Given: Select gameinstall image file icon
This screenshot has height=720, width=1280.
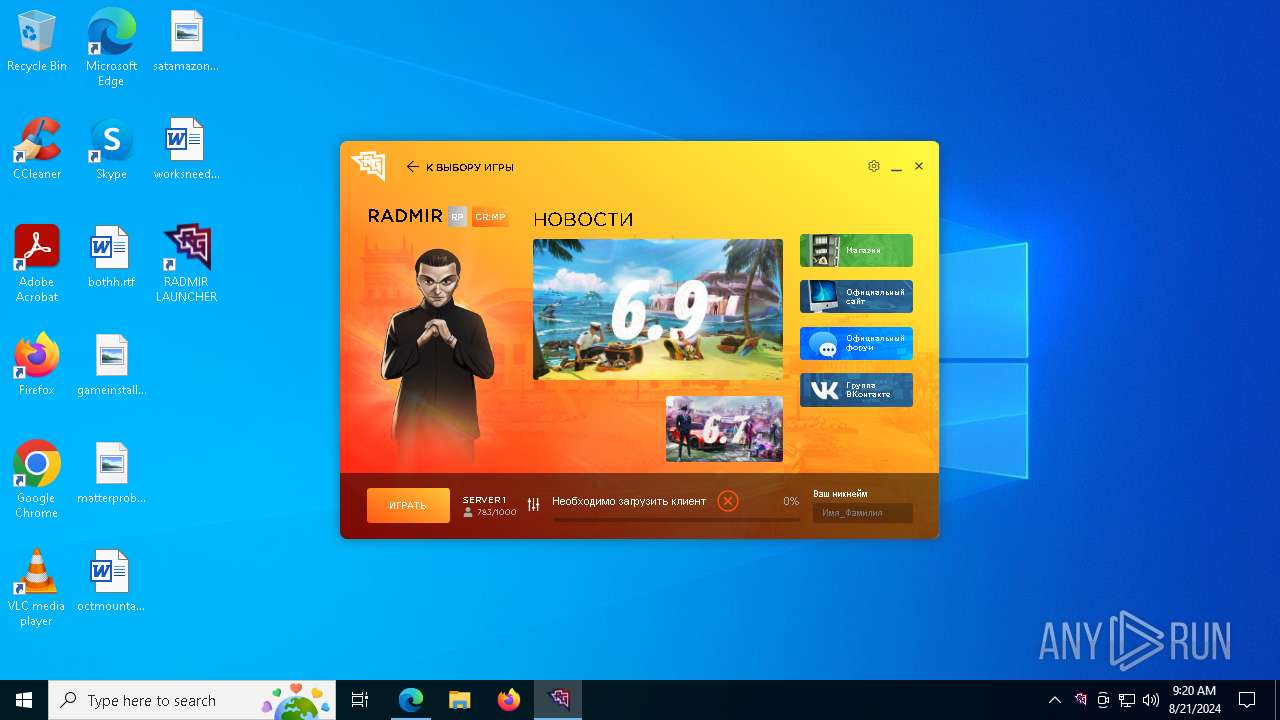Looking at the screenshot, I should [111, 365].
